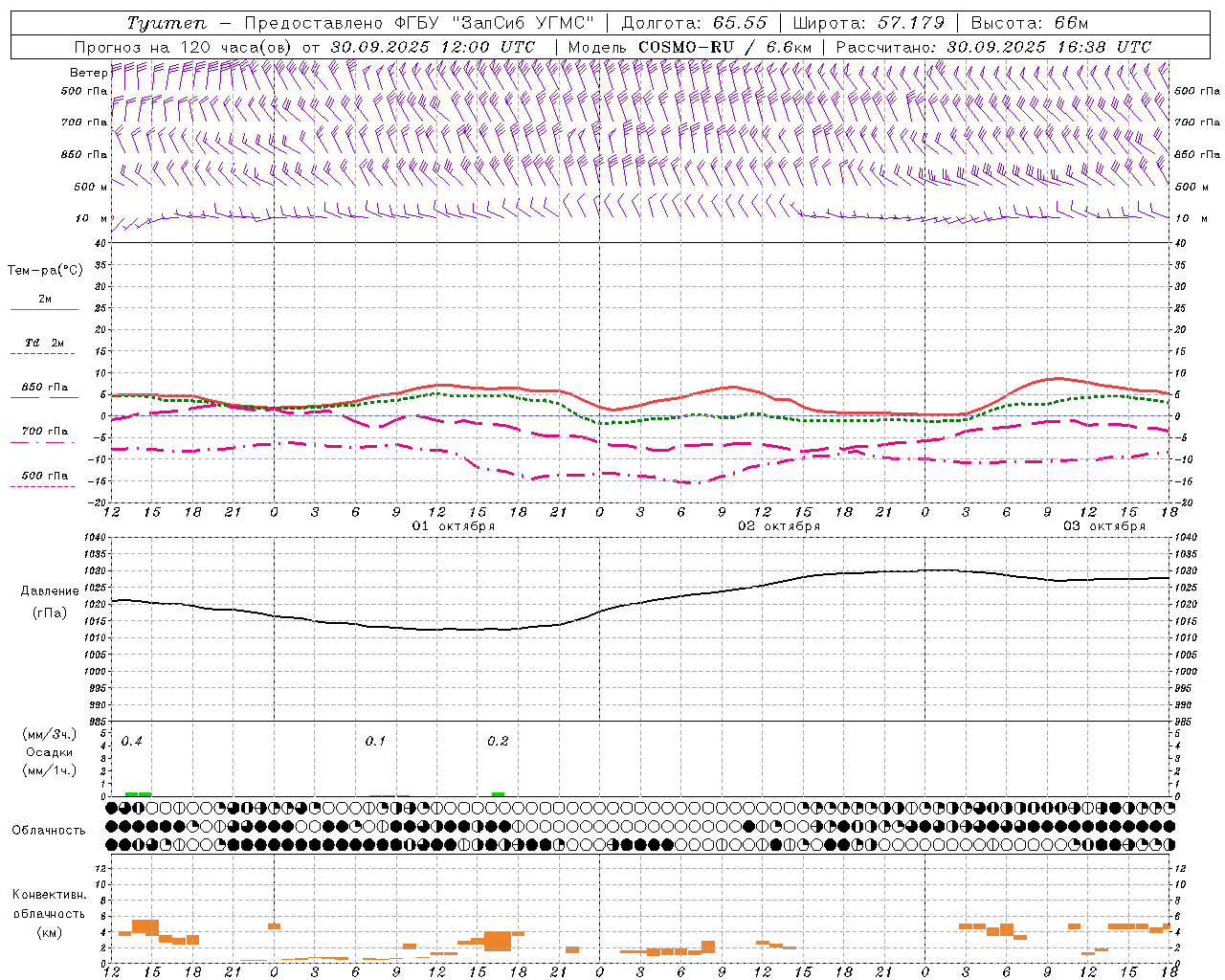Click the "Ветер" wind panel label
Viewport: 1225px width, 980px height.
tap(88, 73)
